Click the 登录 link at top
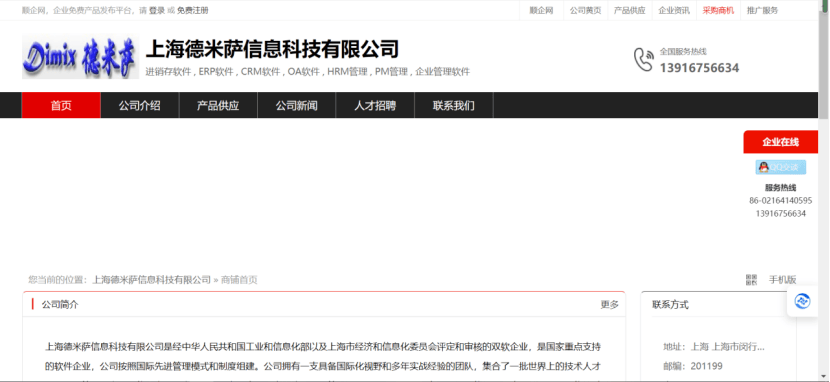This screenshot has height=382, width=830. pos(157,10)
